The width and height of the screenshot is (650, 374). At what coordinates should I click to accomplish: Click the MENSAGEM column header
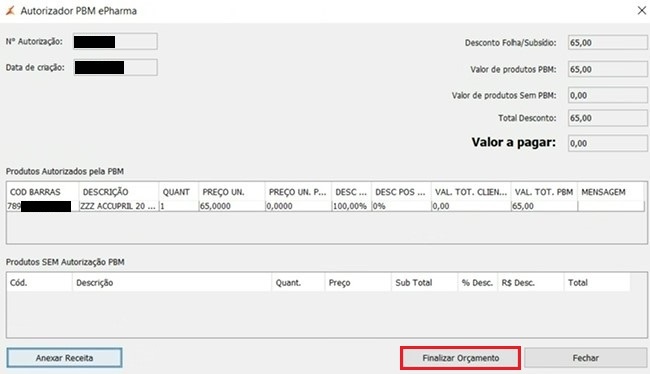click(611, 192)
